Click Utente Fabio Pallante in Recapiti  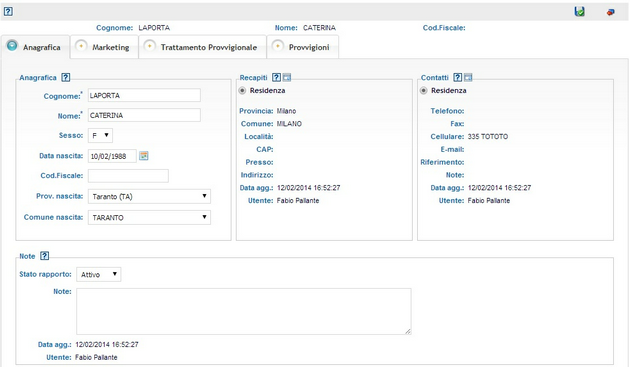pos(298,201)
